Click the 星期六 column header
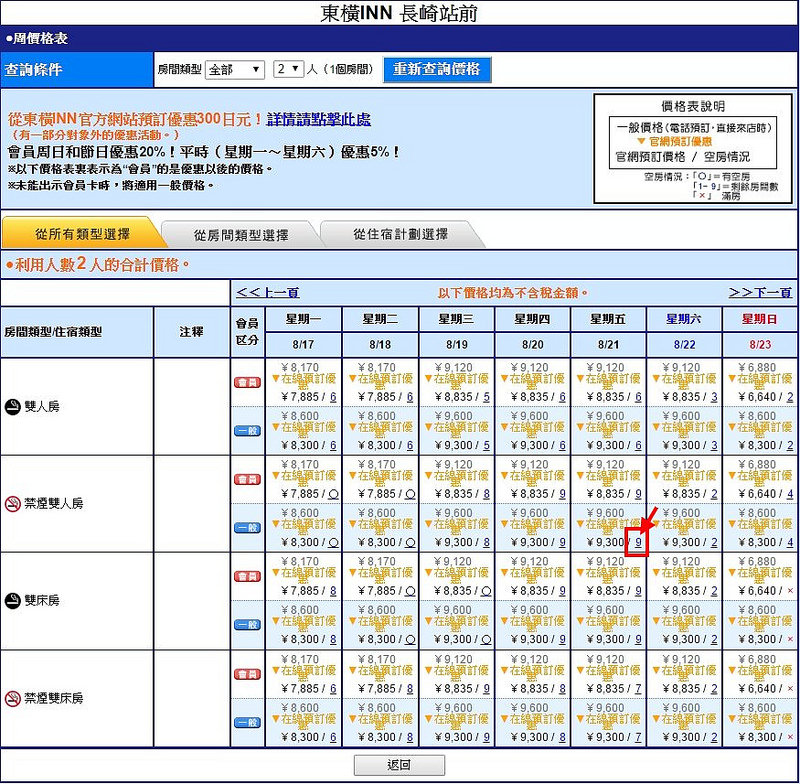 point(684,319)
